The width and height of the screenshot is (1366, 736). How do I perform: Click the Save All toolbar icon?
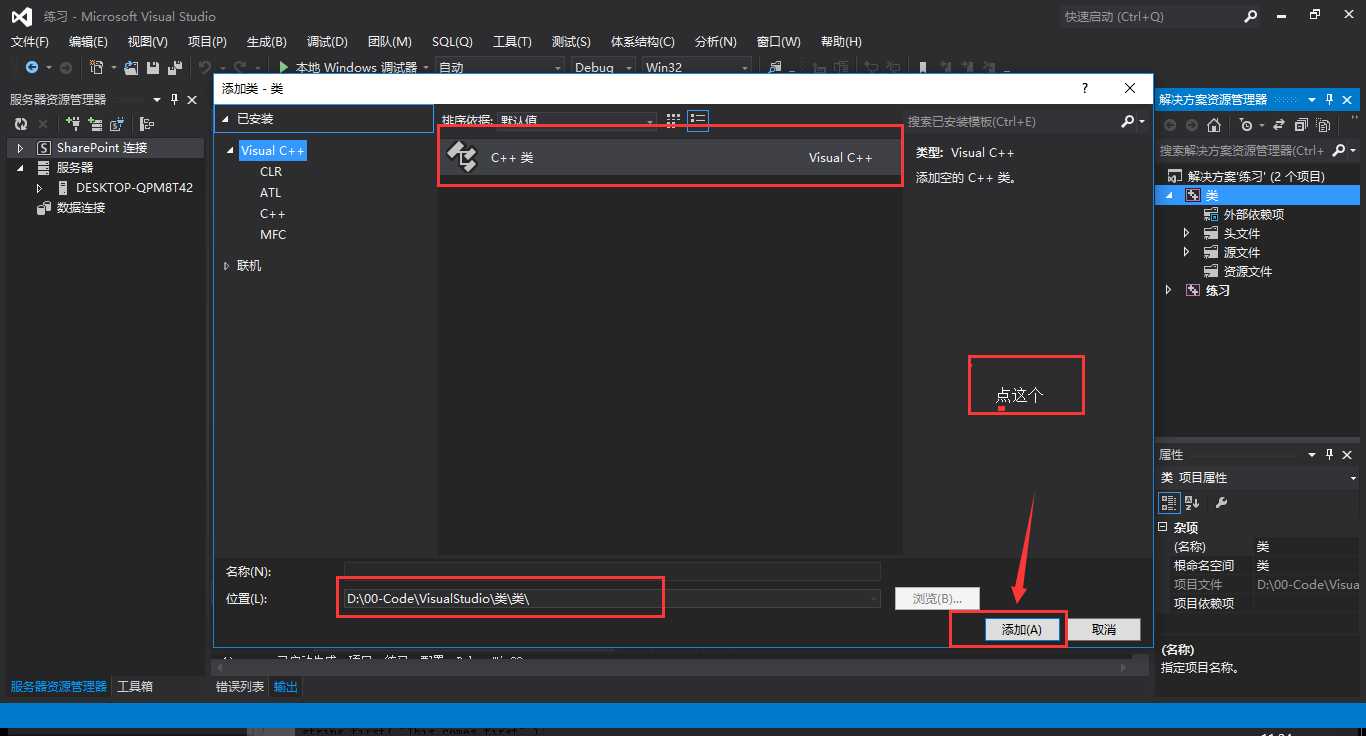pyautogui.click(x=175, y=67)
